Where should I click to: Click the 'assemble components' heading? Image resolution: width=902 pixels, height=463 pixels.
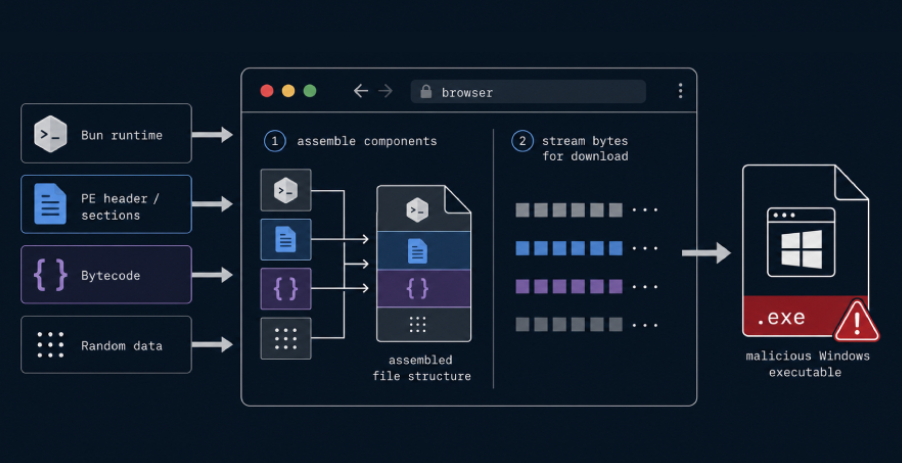[367, 141]
